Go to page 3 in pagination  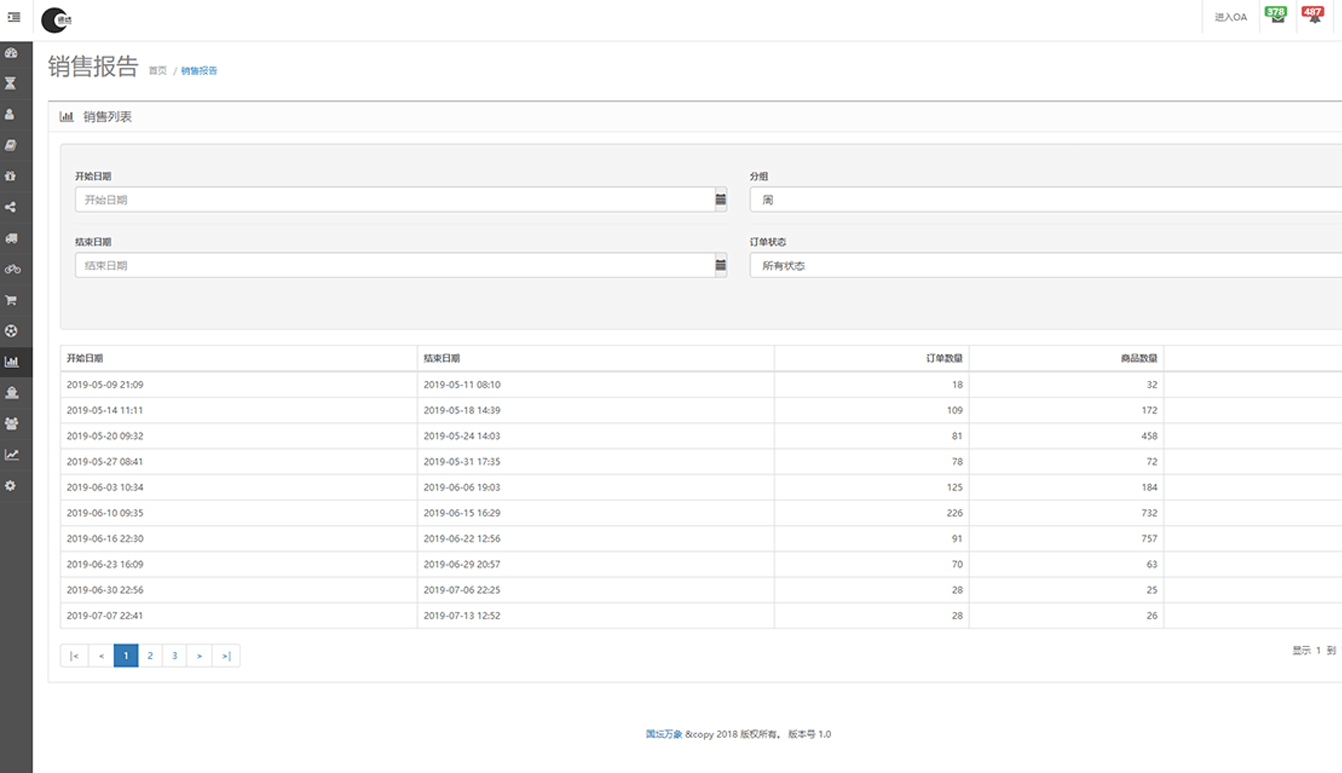[175, 656]
